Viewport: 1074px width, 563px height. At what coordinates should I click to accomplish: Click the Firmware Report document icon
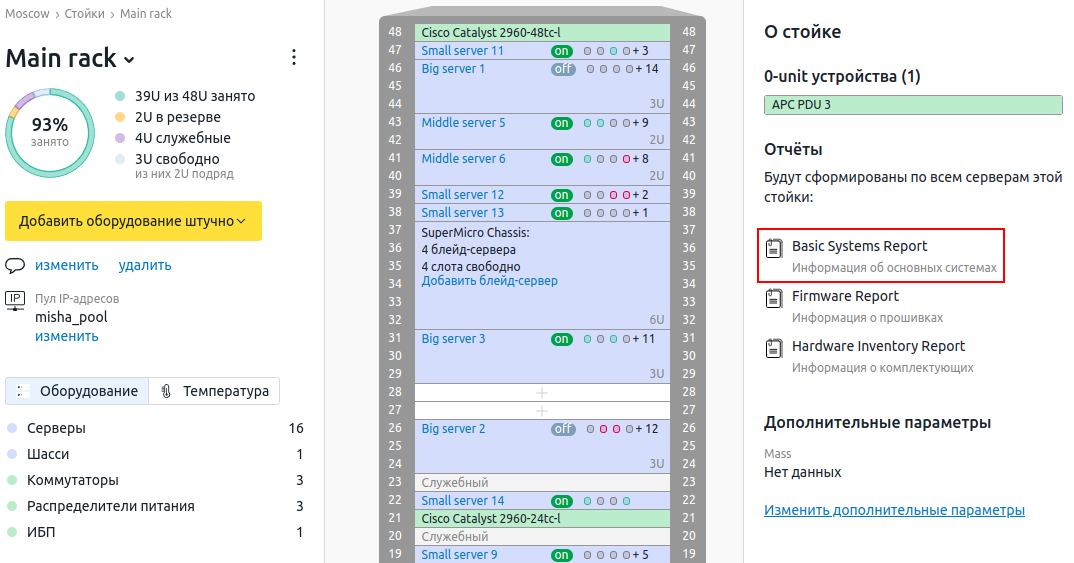[x=773, y=298]
